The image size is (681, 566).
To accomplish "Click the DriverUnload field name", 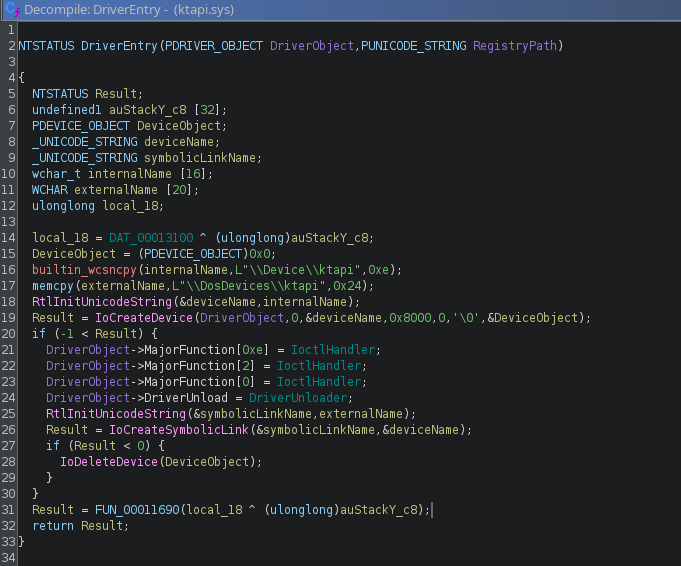I will click(186, 397).
